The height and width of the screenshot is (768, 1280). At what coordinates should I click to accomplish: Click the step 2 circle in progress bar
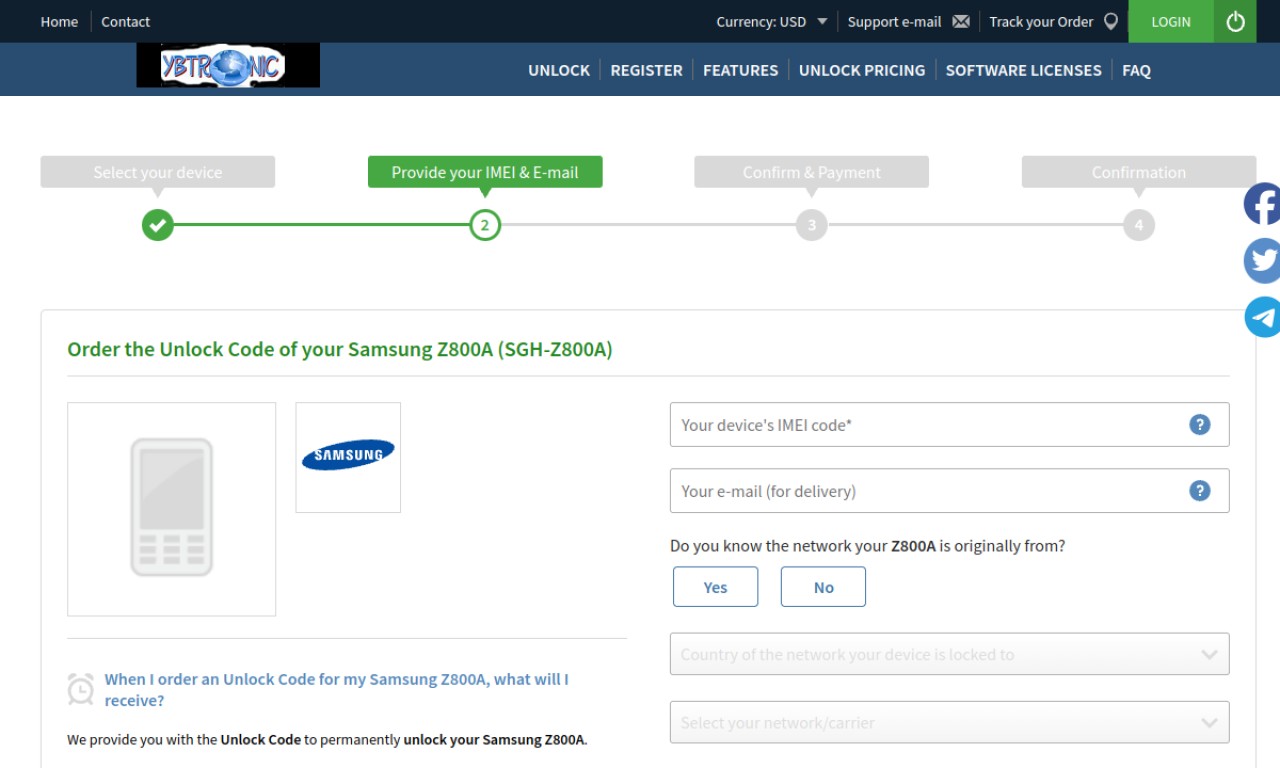tap(485, 225)
